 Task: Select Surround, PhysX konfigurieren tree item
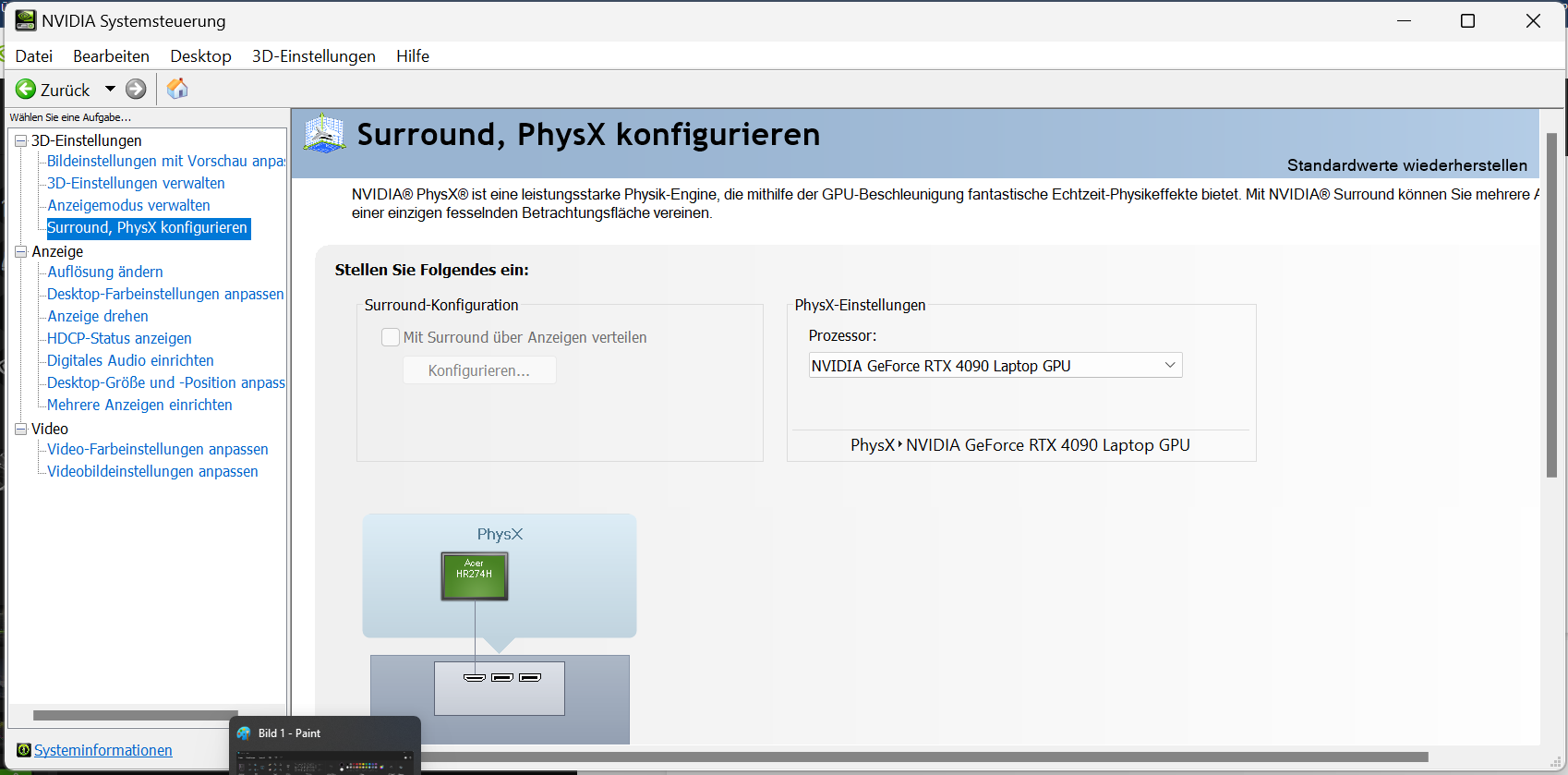tap(148, 227)
